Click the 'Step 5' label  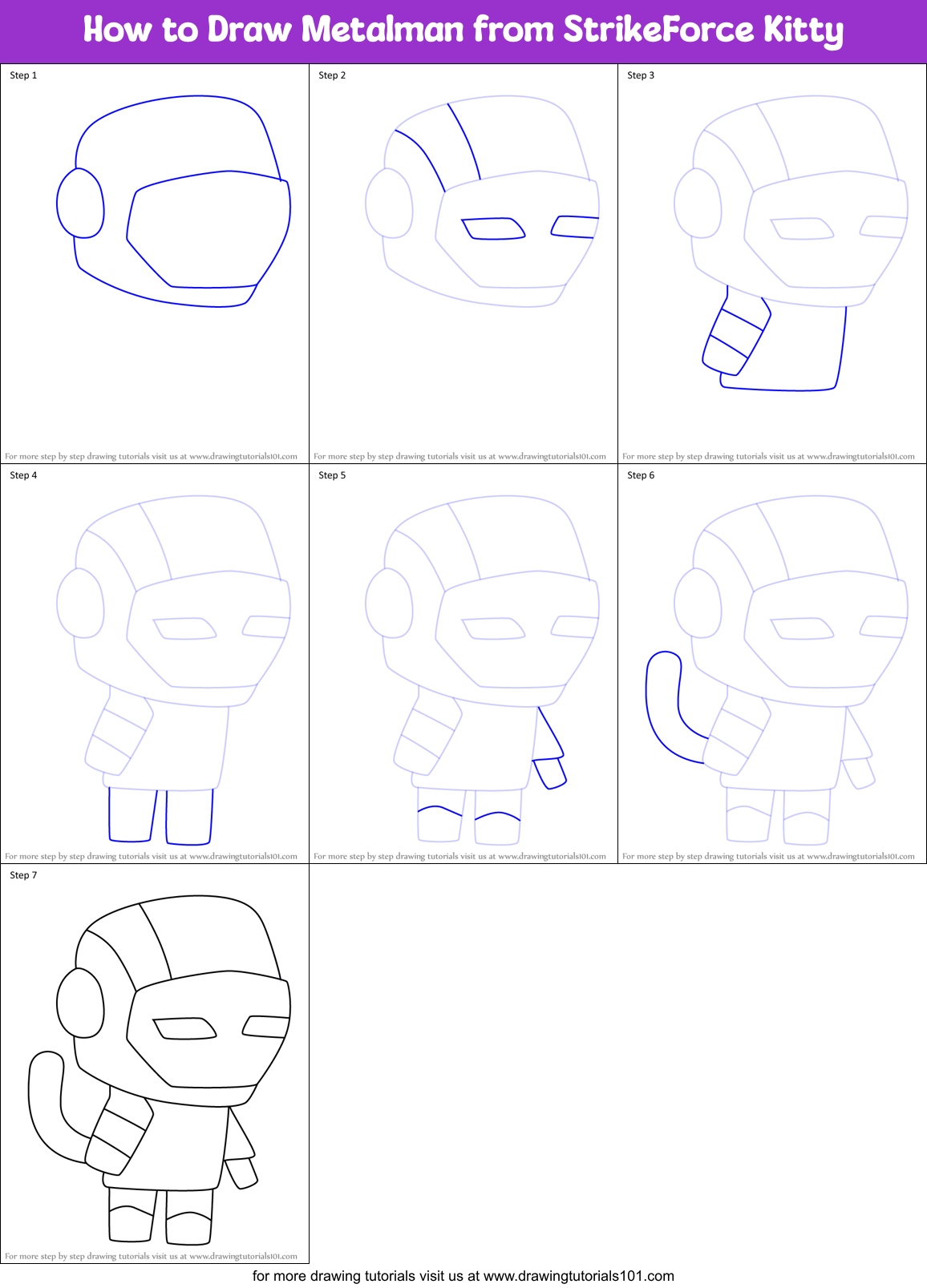332,475
